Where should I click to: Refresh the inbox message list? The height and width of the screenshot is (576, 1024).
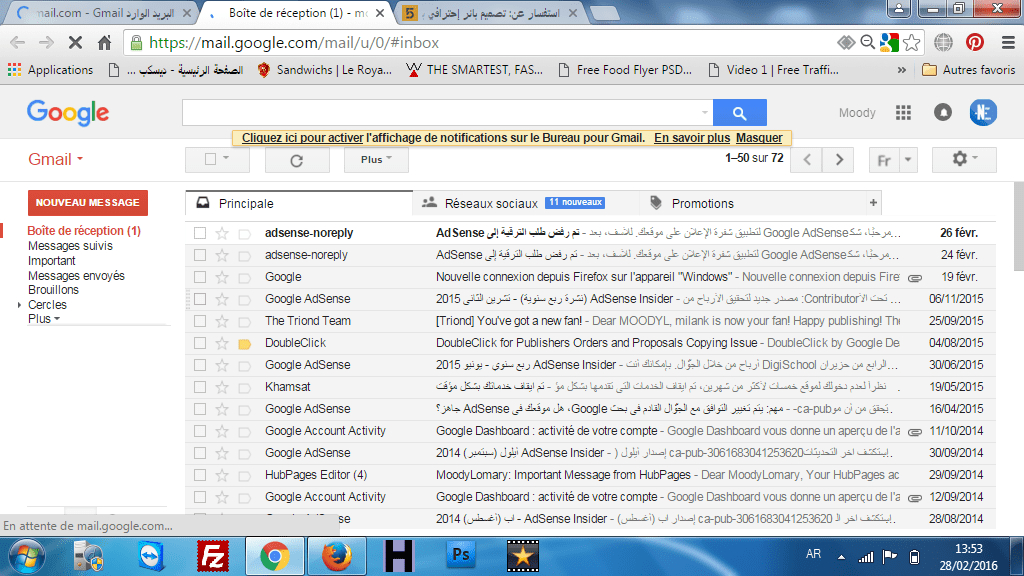[x=296, y=160]
